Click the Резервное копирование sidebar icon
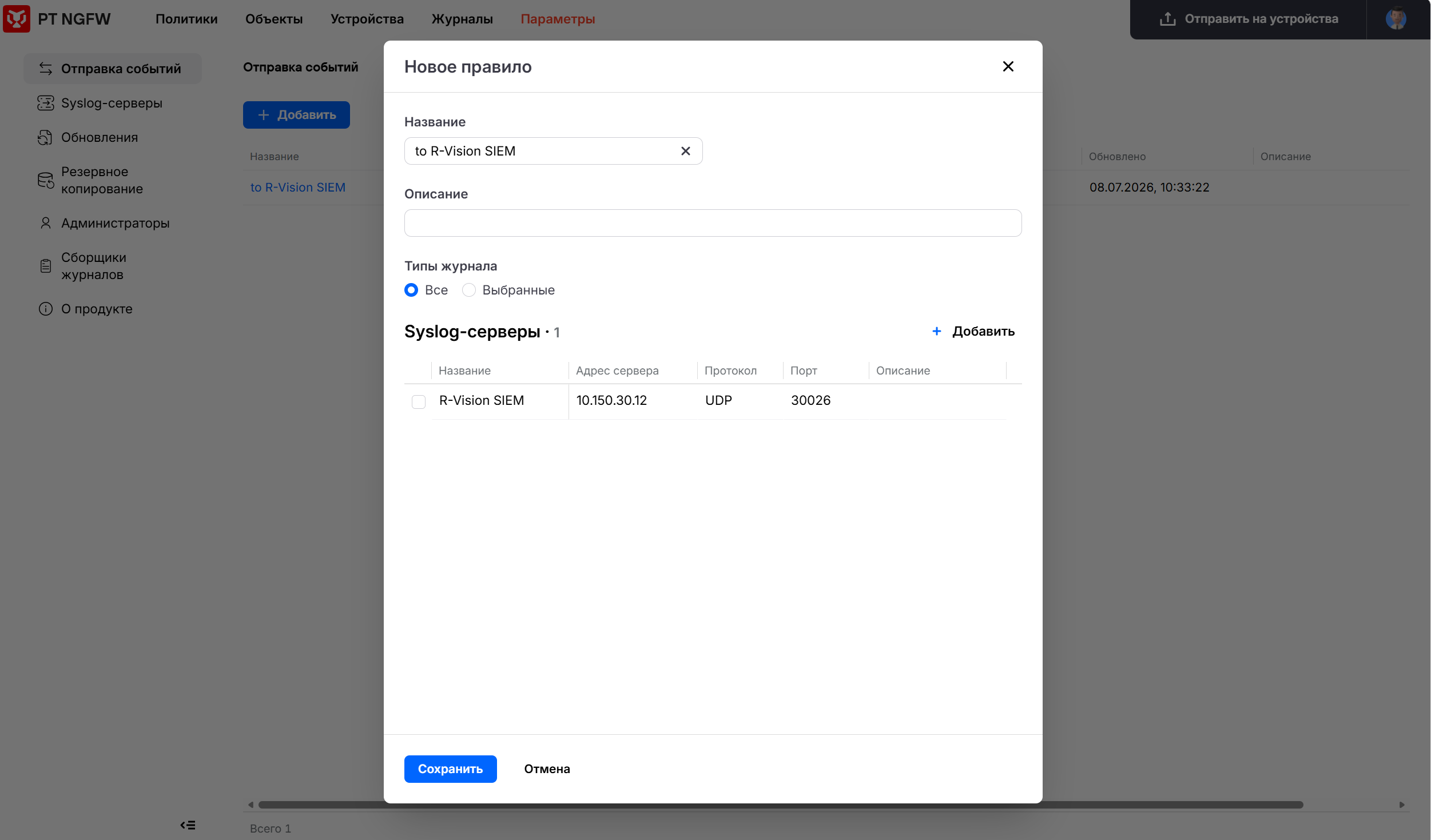 [46, 180]
